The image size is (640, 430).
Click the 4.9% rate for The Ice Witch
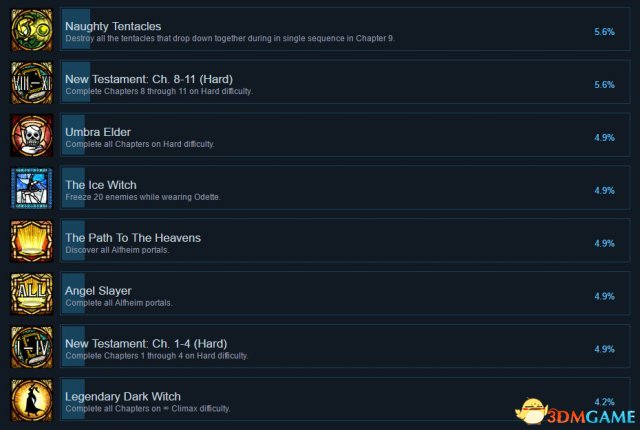coord(604,191)
